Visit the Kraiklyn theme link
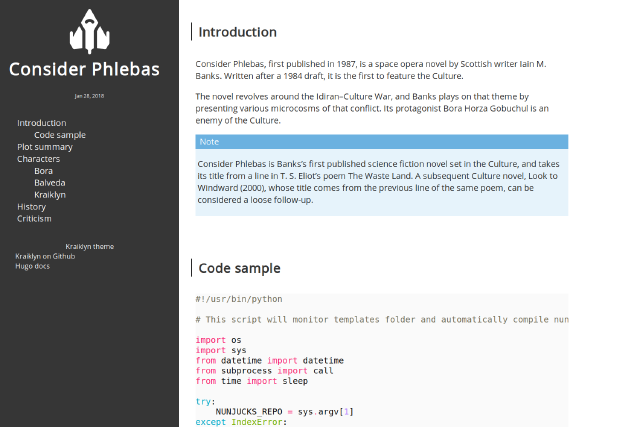Image resolution: width=640 pixels, height=427 pixels. pyautogui.click(x=89, y=246)
